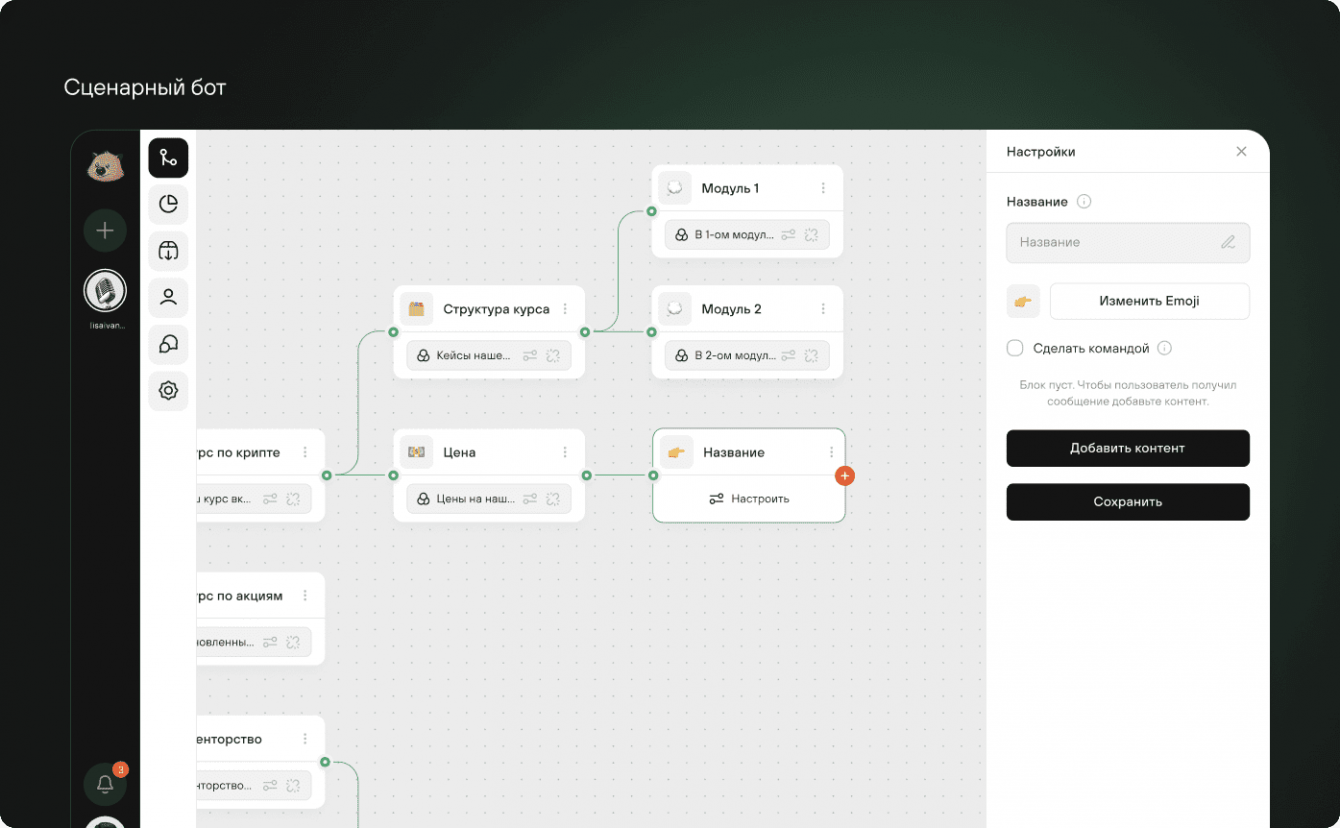Close the Настройки panel
Screen dimensions: 1340x828
(x=1241, y=152)
